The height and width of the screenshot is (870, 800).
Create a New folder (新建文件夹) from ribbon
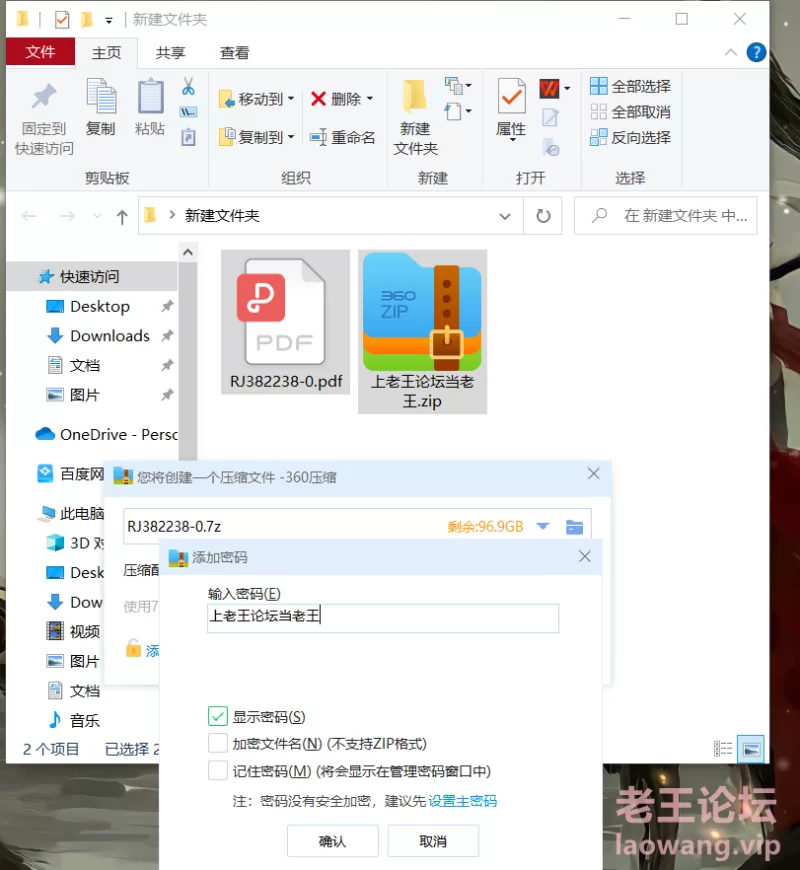pos(416,118)
